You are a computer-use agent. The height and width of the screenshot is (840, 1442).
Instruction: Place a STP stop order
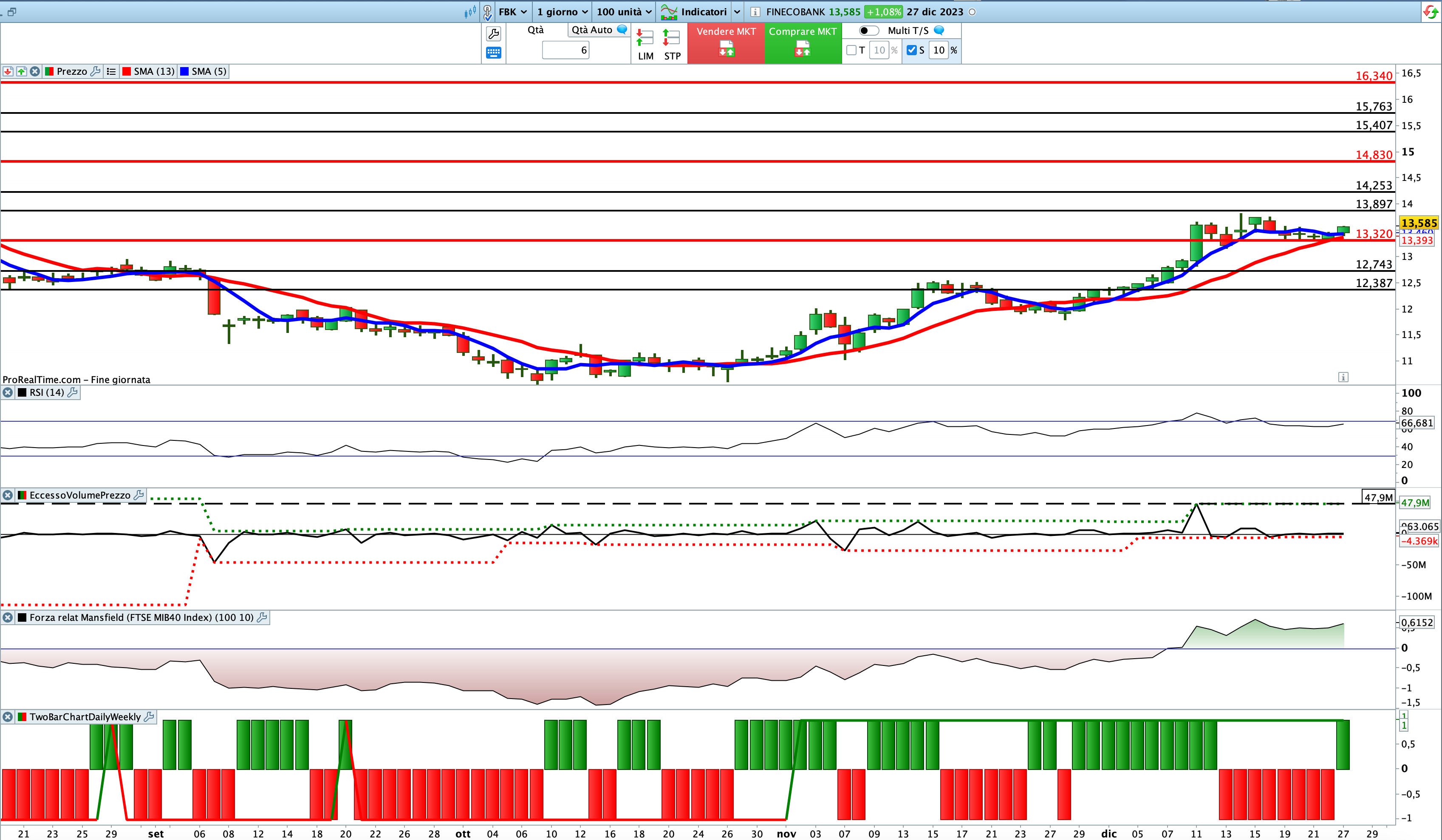[x=673, y=45]
